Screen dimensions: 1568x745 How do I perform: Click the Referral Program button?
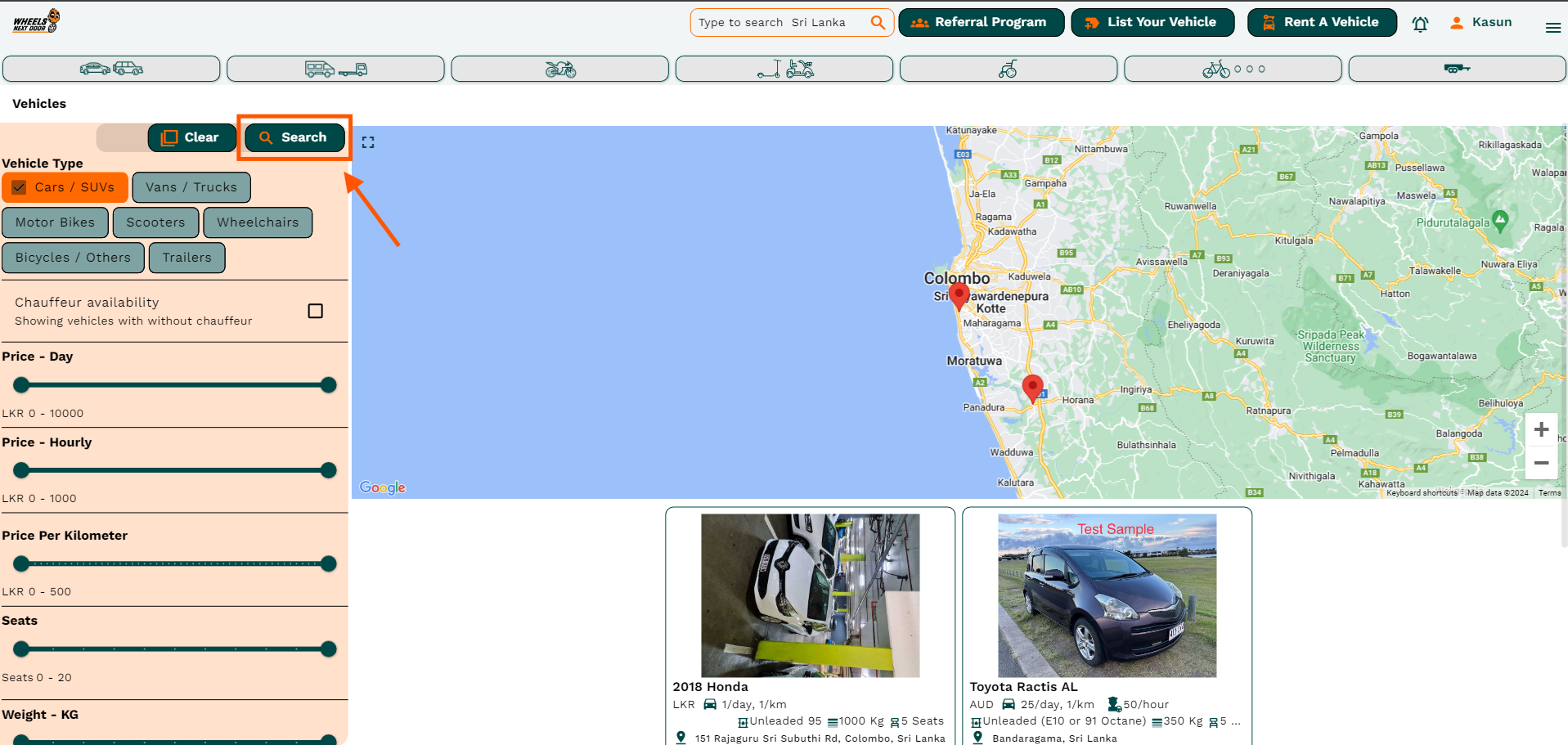tap(981, 22)
